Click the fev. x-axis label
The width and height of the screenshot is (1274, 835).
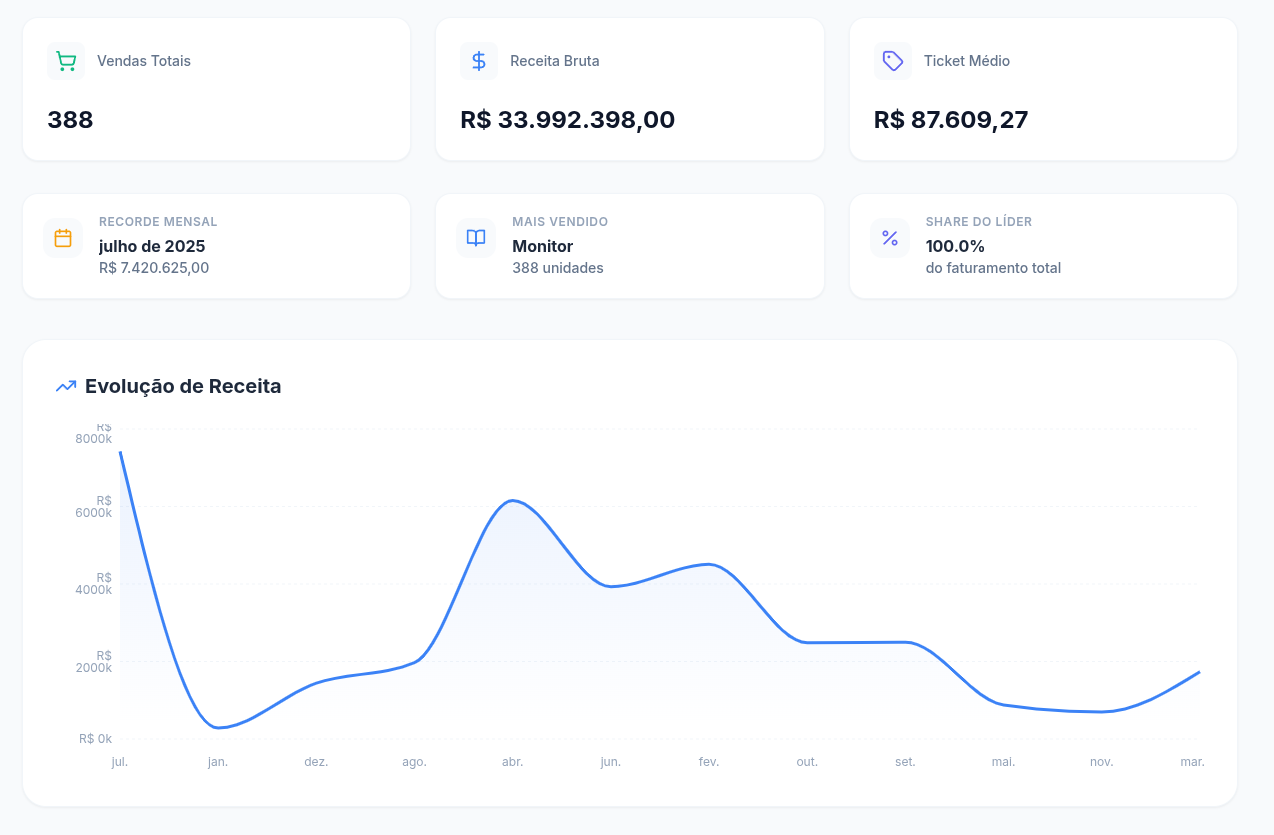click(709, 762)
